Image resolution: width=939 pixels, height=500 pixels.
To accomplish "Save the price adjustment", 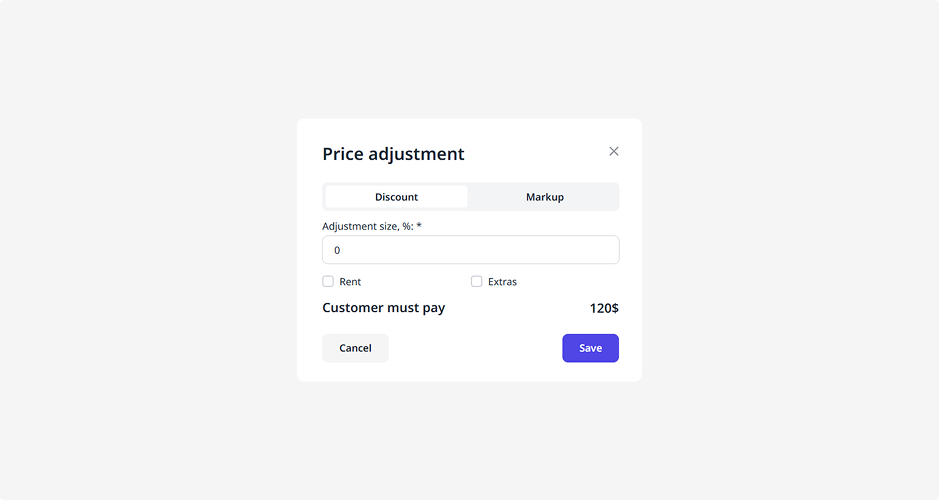I will coord(590,348).
